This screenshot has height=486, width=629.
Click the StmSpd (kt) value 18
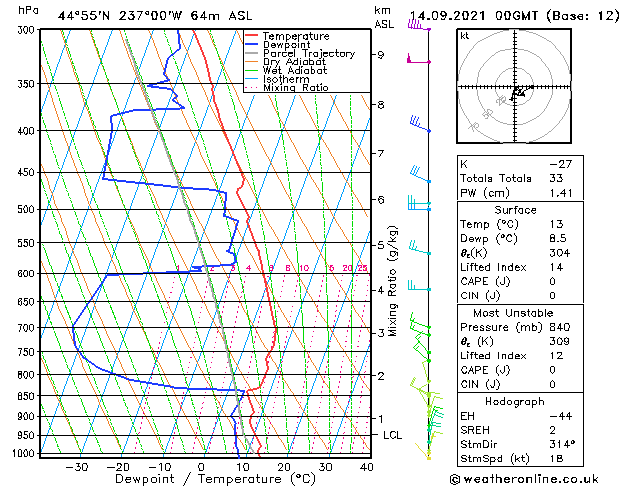click(556, 459)
